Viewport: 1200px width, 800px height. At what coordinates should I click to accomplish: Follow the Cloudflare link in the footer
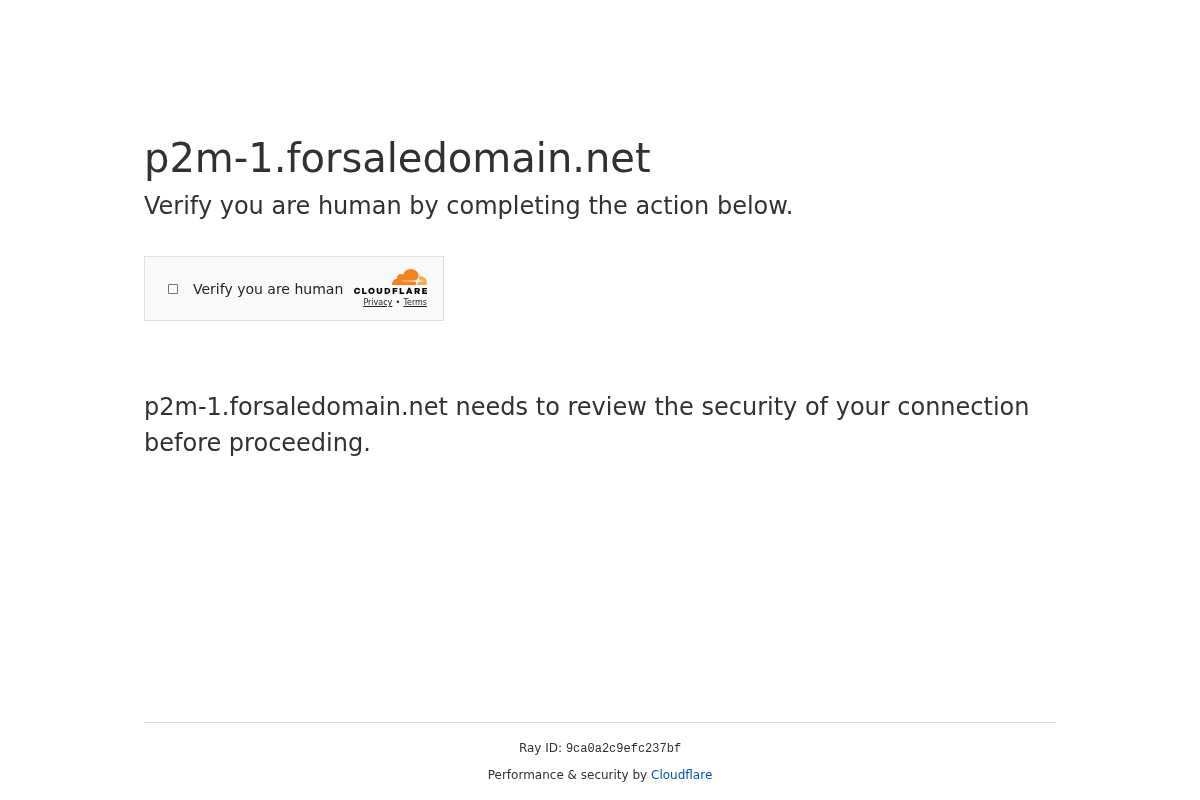681,775
